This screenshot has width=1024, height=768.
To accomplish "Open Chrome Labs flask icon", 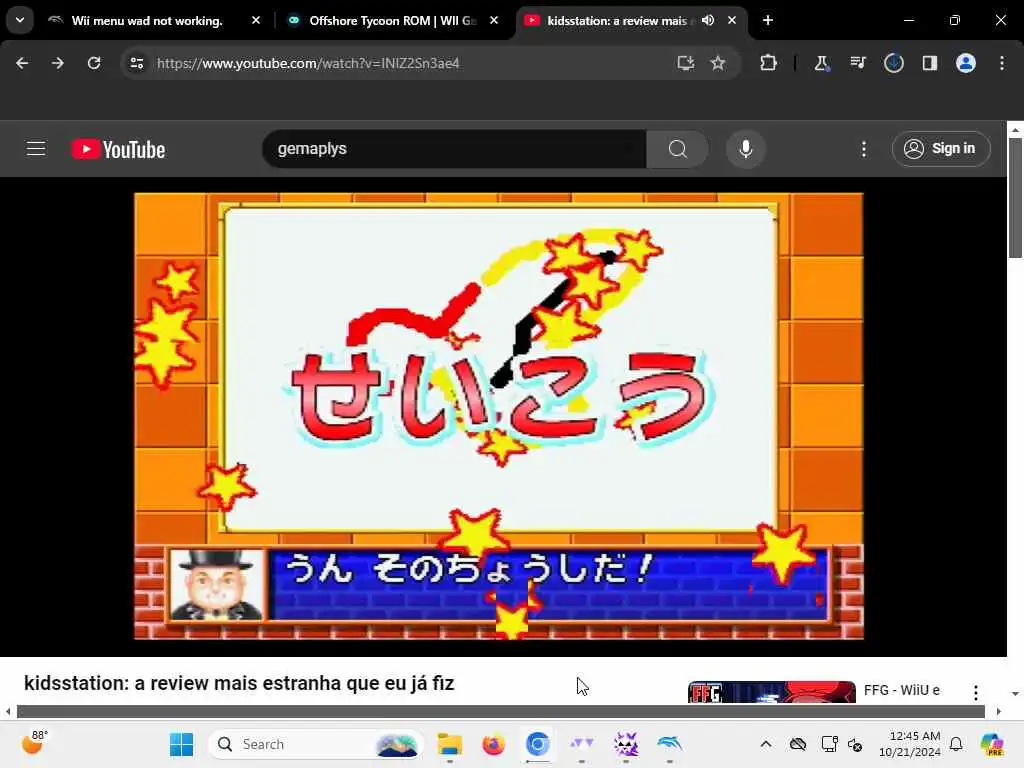I will pos(821,63).
